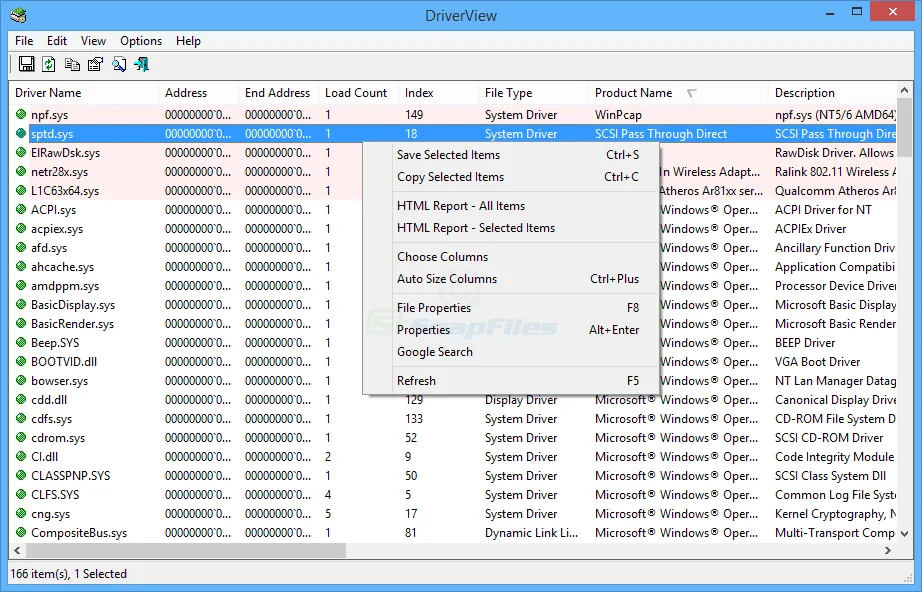The image size is (922, 592).
Task: Select the Properties Alt+Enter menu entry
Action: [510, 330]
